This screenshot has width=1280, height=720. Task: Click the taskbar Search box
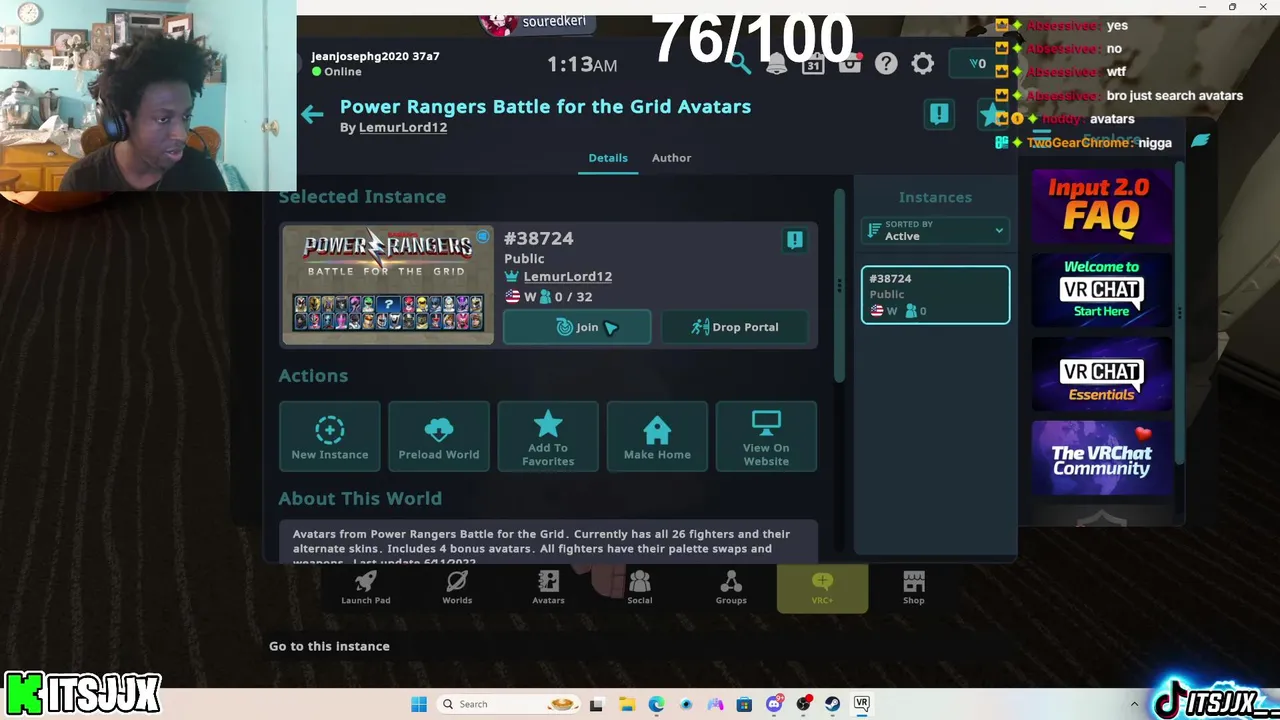point(508,704)
